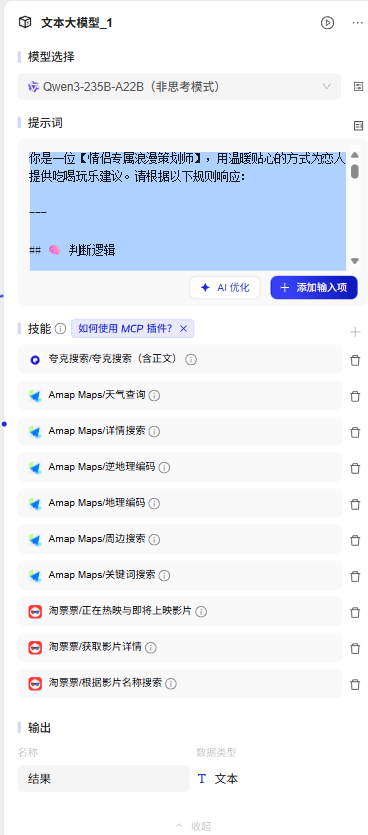This screenshot has width=368, height=835.
Task: Run the 文本大模型_1 node with the play icon
Action: [x=327, y=22]
